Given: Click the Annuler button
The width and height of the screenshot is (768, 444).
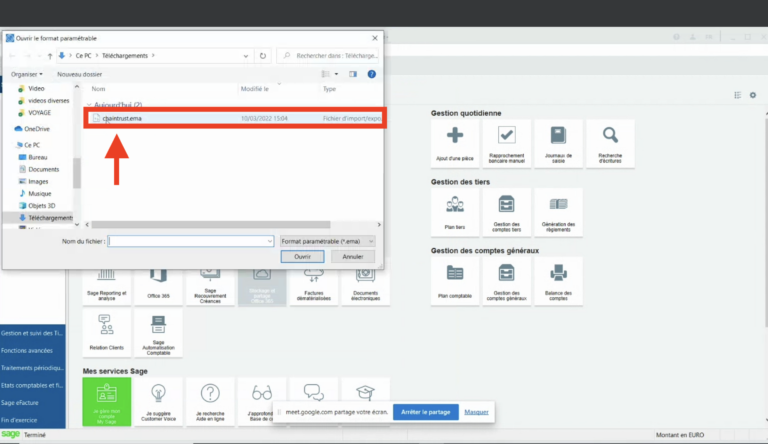Looking at the screenshot, I should tap(353, 256).
